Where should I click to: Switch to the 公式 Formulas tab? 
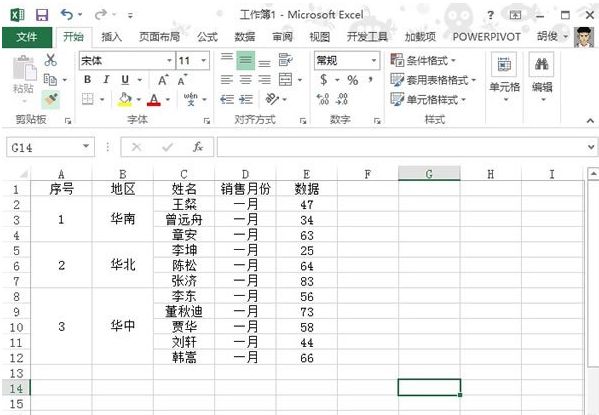point(207,37)
